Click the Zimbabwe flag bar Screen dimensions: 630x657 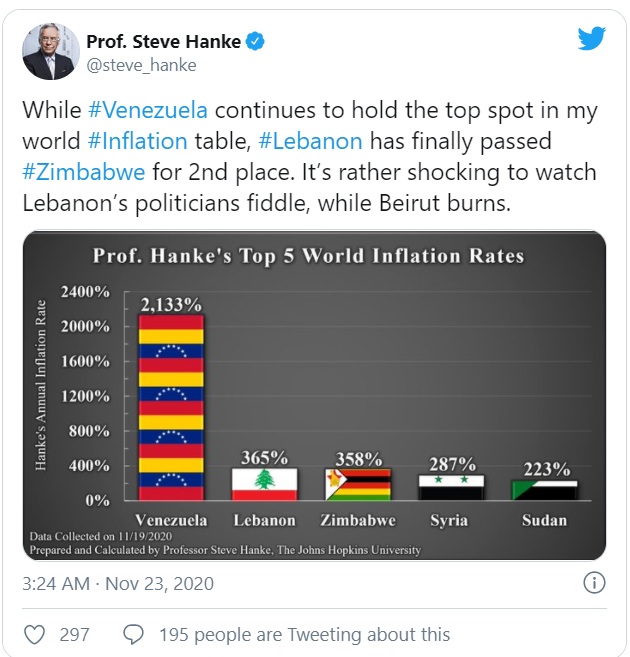(358, 485)
